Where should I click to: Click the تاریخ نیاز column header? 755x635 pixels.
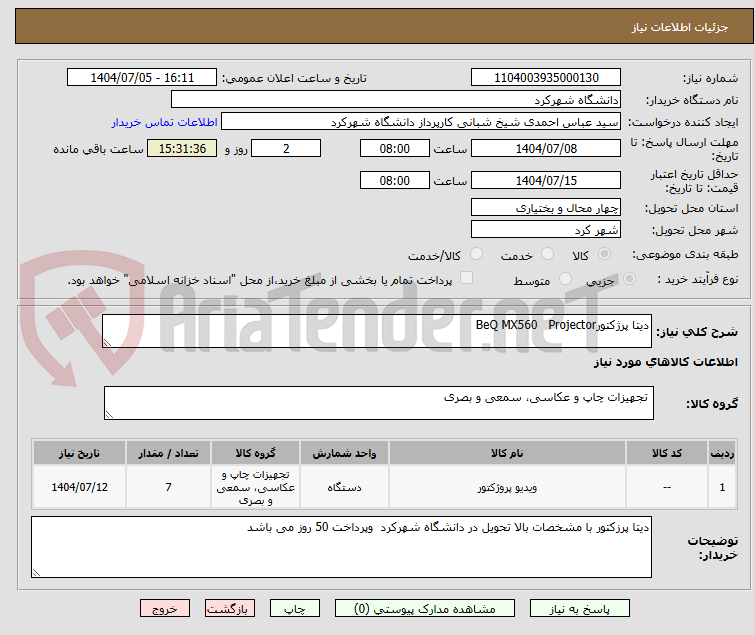tap(79, 453)
